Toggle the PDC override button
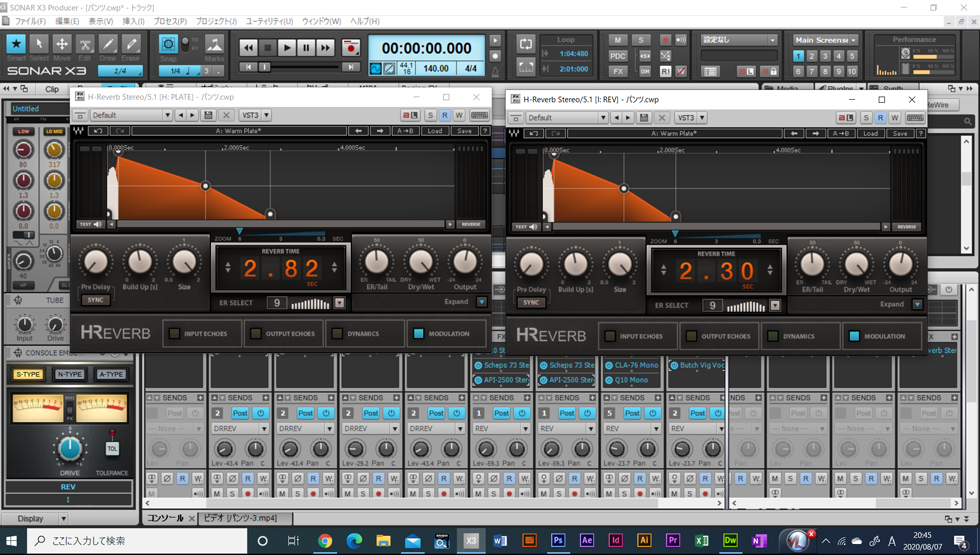Image resolution: width=980 pixels, height=555 pixels. pyautogui.click(x=618, y=56)
